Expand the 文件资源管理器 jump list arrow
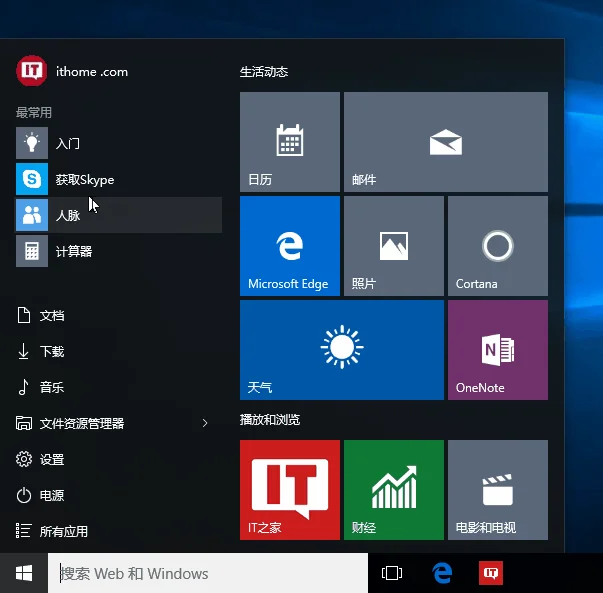 pos(205,423)
